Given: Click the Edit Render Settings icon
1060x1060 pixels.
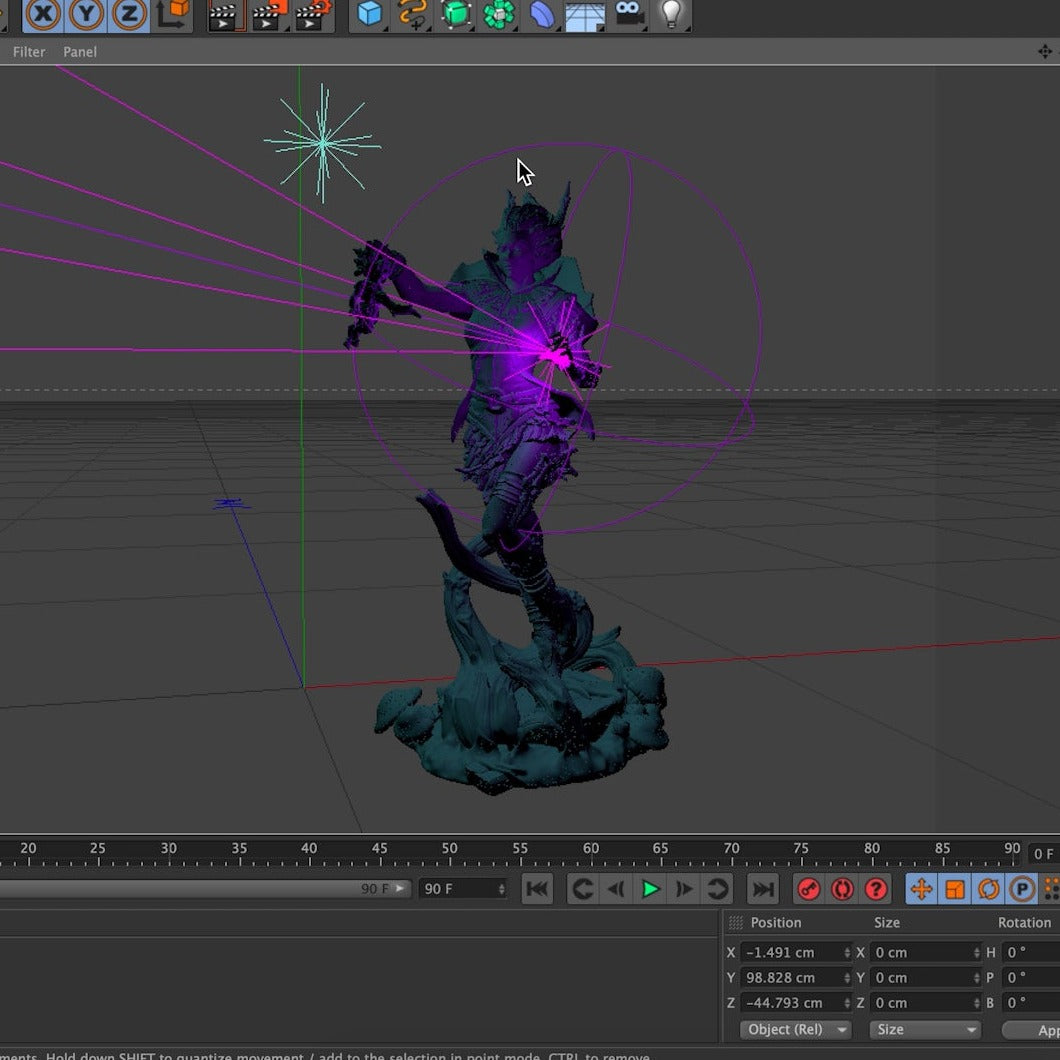Looking at the screenshot, I should 314,14.
